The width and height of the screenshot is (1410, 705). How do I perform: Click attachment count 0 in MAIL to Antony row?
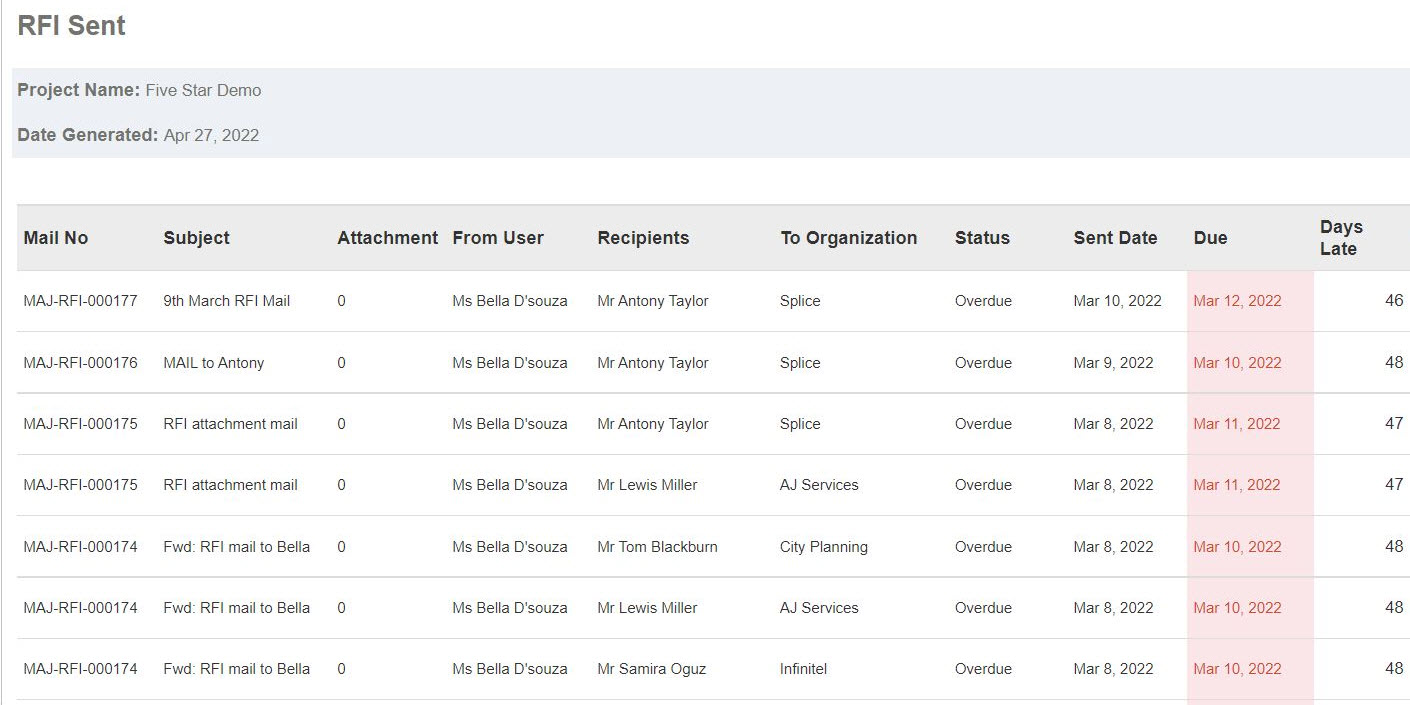pos(341,363)
